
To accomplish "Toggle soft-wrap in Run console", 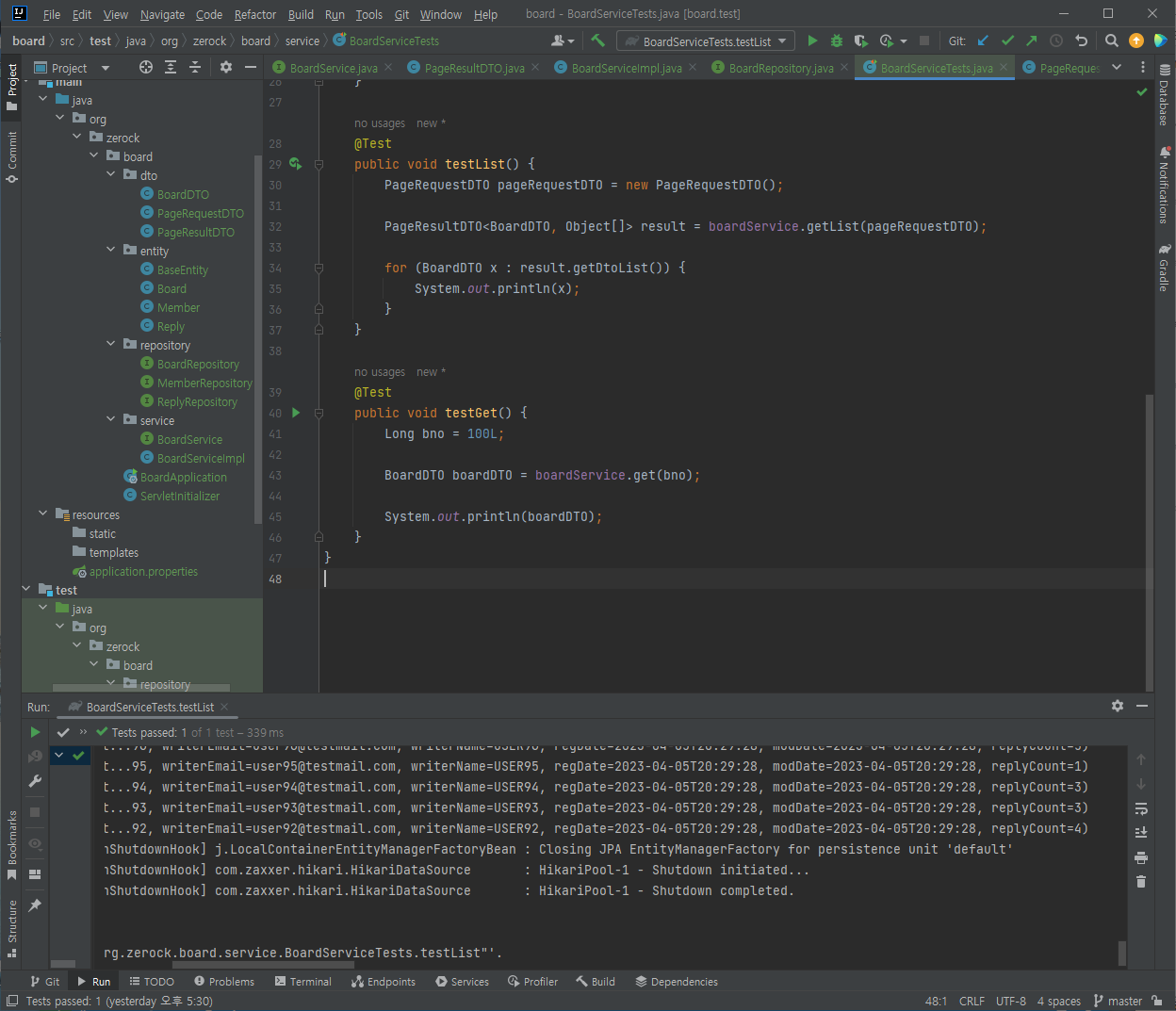I will pyautogui.click(x=1141, y=808).
